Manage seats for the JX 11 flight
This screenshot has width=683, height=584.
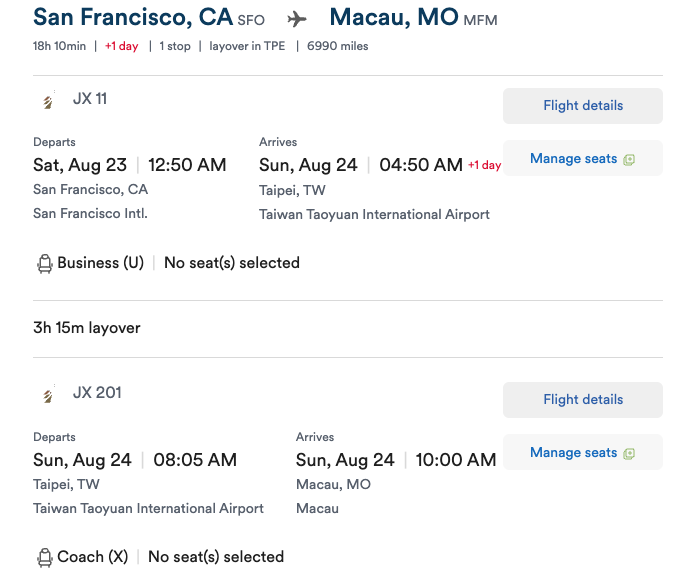click(573, 158)
